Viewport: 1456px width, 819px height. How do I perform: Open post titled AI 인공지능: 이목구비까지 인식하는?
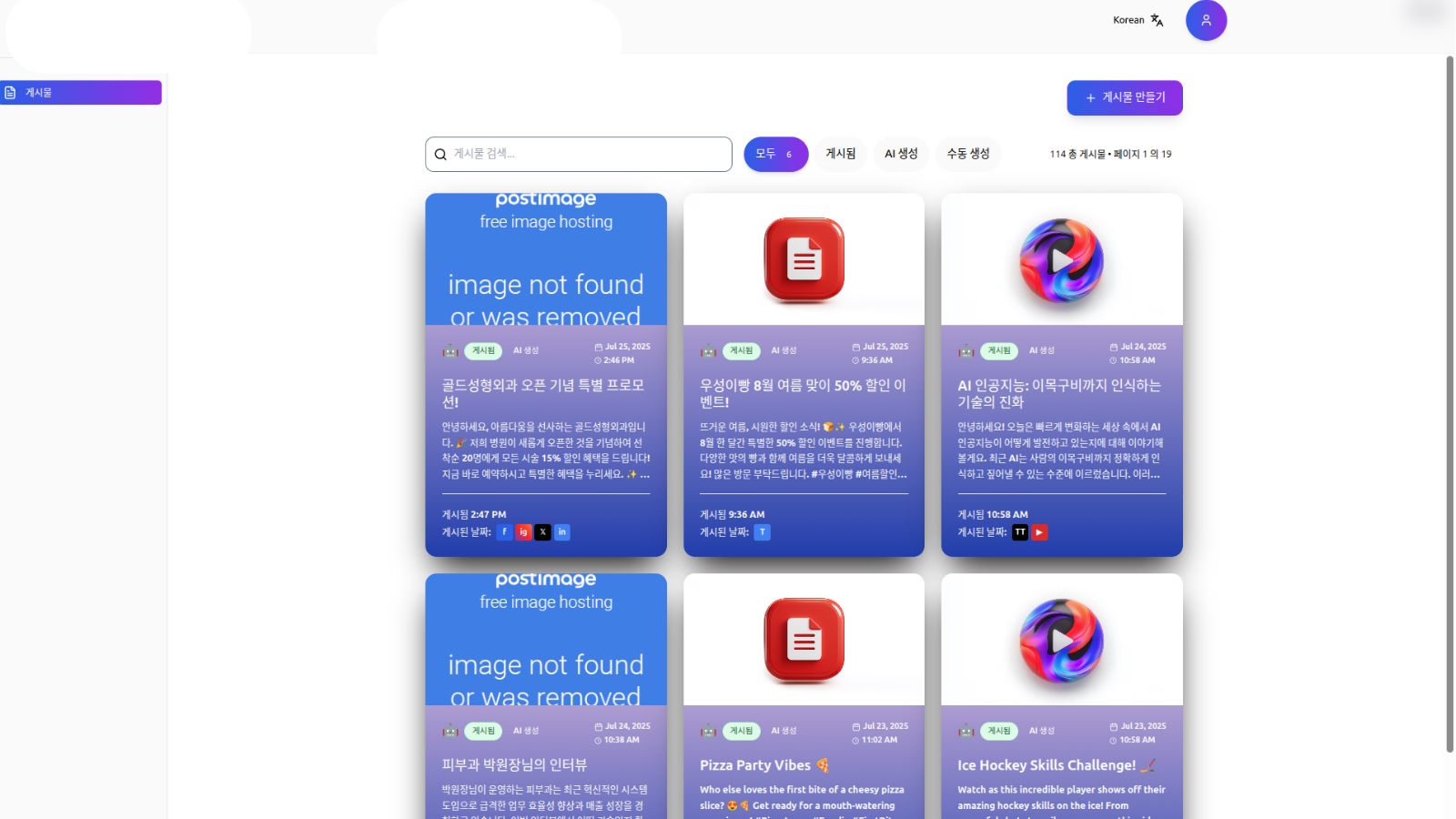(1059, 394)
